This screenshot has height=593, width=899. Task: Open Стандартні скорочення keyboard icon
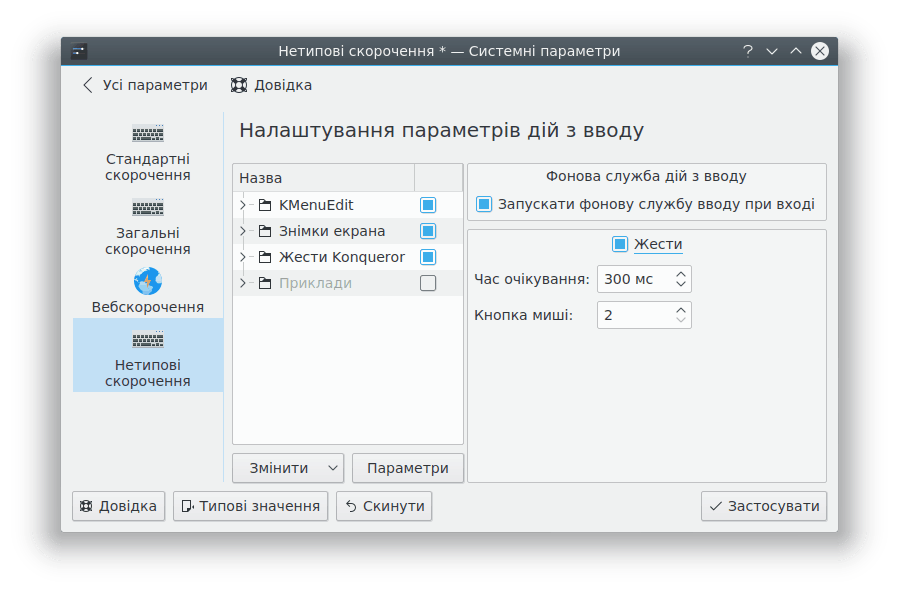pyautogui.click(x=148, y=134)
